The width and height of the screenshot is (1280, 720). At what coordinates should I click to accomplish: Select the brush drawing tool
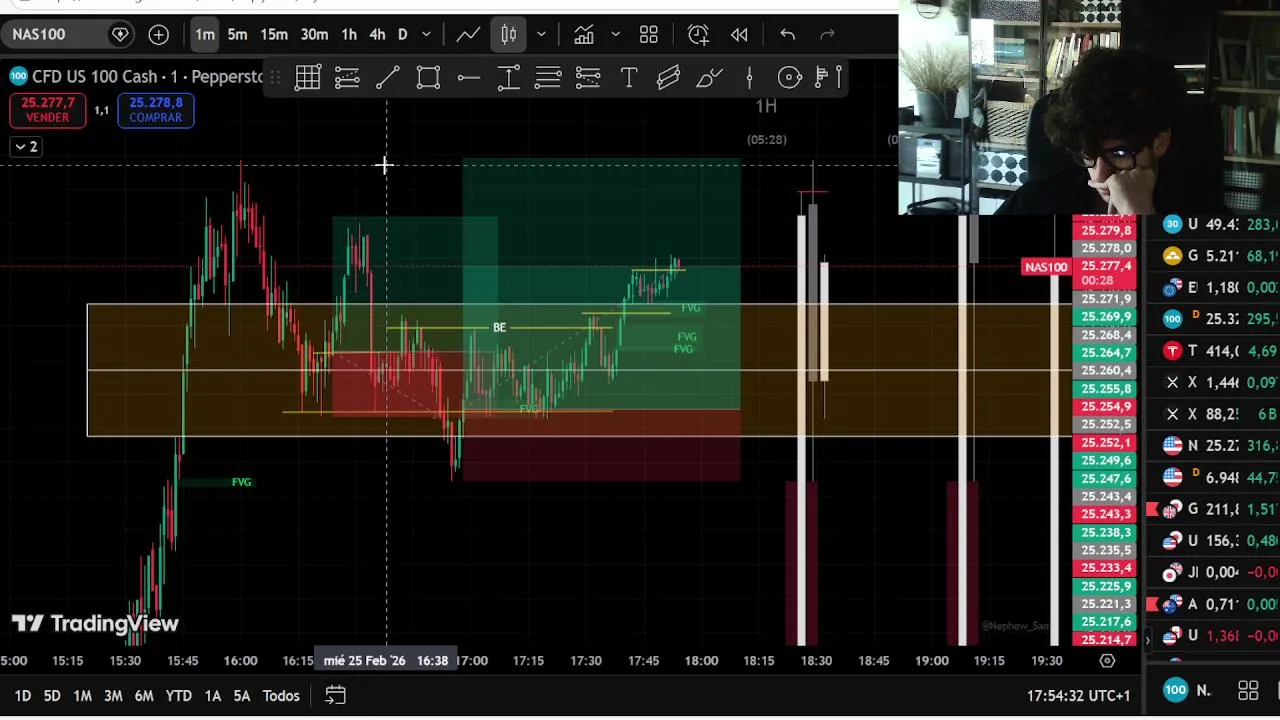(709, 77)
